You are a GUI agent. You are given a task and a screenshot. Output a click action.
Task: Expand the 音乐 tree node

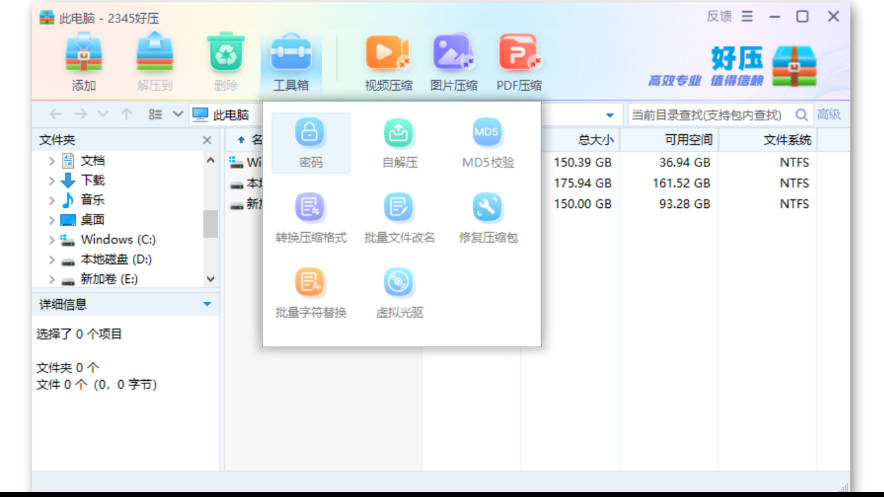51,200
